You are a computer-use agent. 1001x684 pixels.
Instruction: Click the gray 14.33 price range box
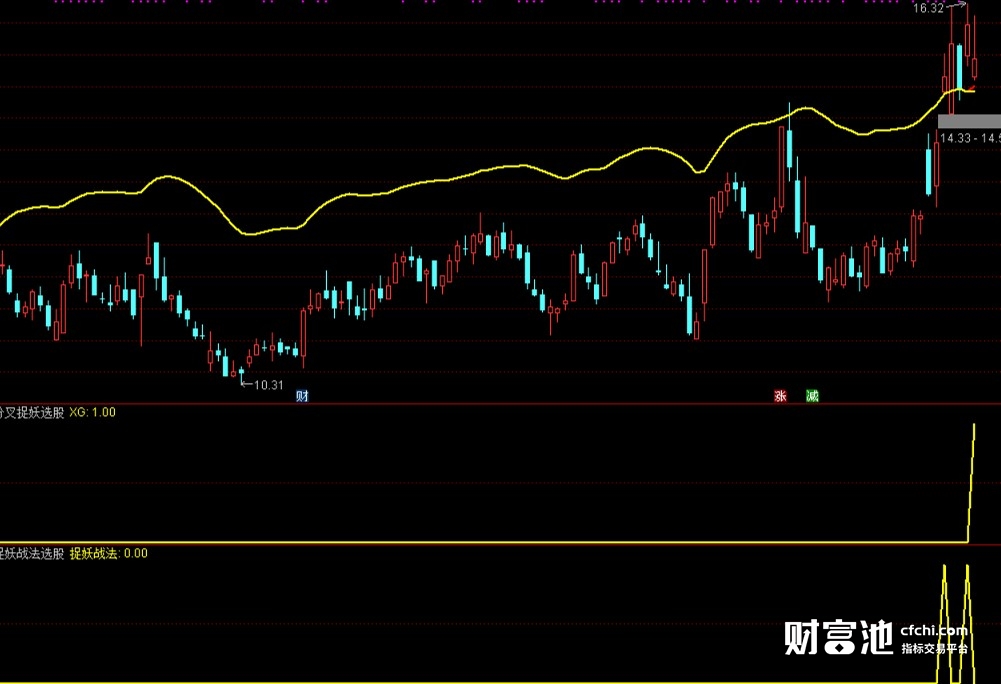(x=969, y=121)
